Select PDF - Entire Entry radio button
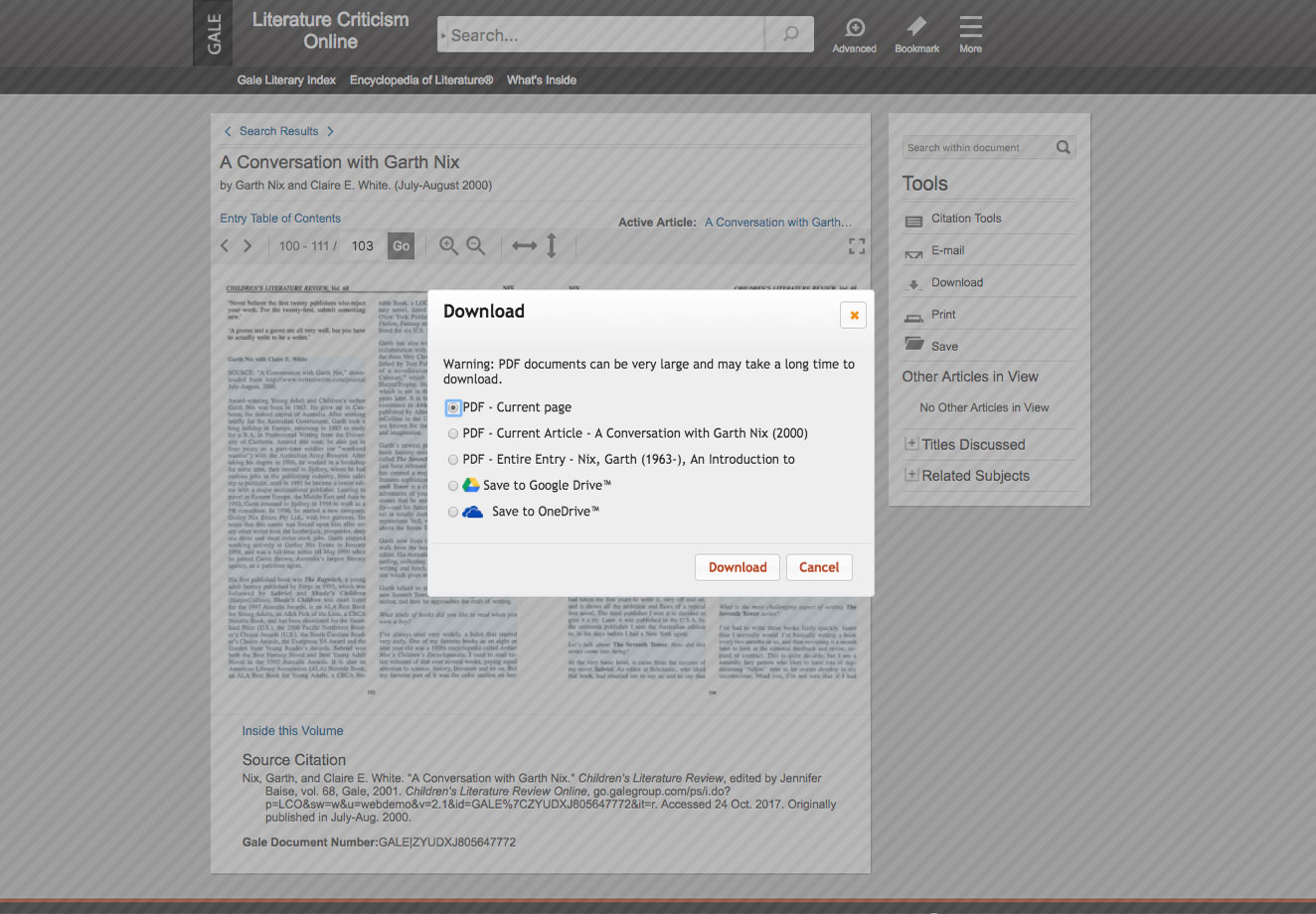The height and width of the screenshot is (914, 1316). pos(453,460)
